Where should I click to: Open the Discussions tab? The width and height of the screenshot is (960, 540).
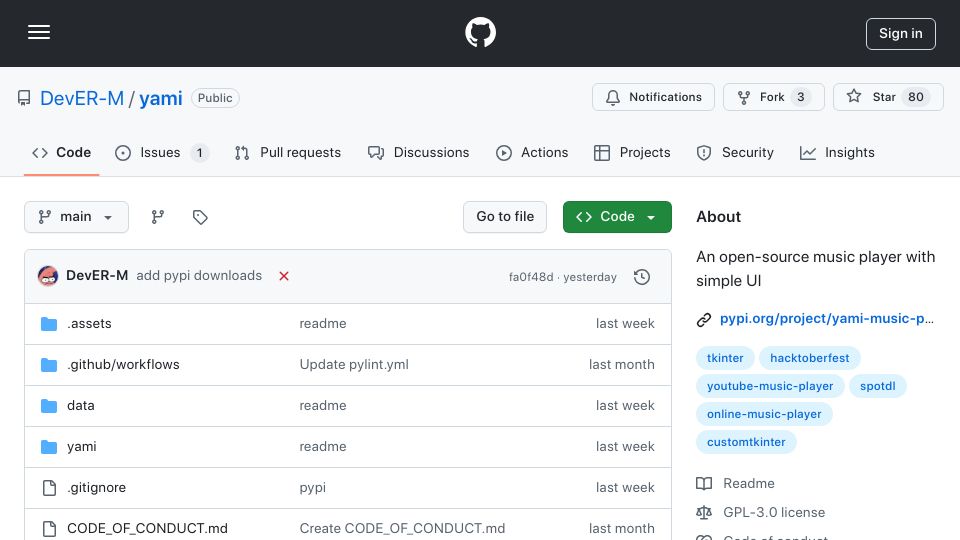[419, 152]
